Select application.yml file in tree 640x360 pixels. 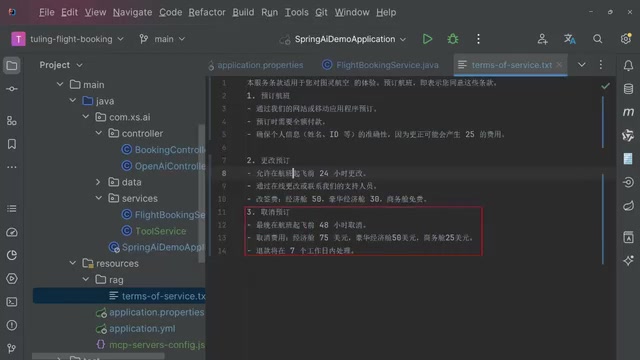click(136, 329)
